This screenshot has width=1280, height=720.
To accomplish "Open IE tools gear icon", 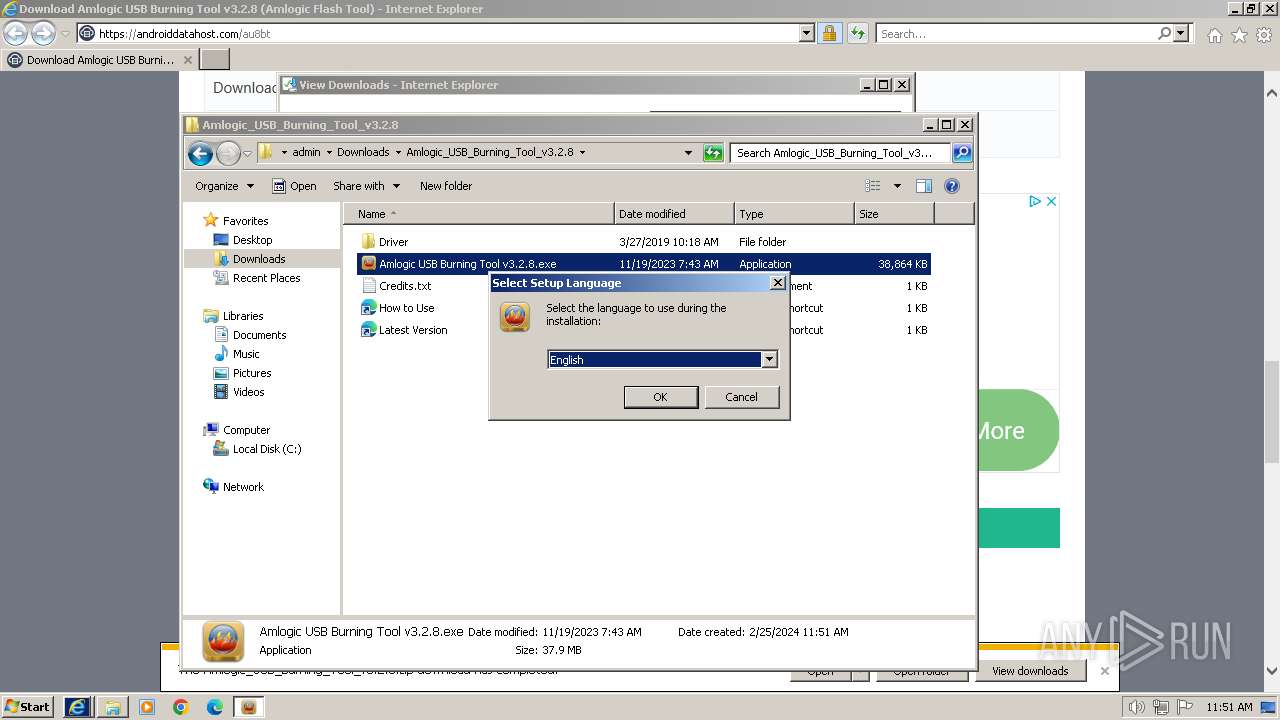I will pyautogui.click(x=1264, y=35).
